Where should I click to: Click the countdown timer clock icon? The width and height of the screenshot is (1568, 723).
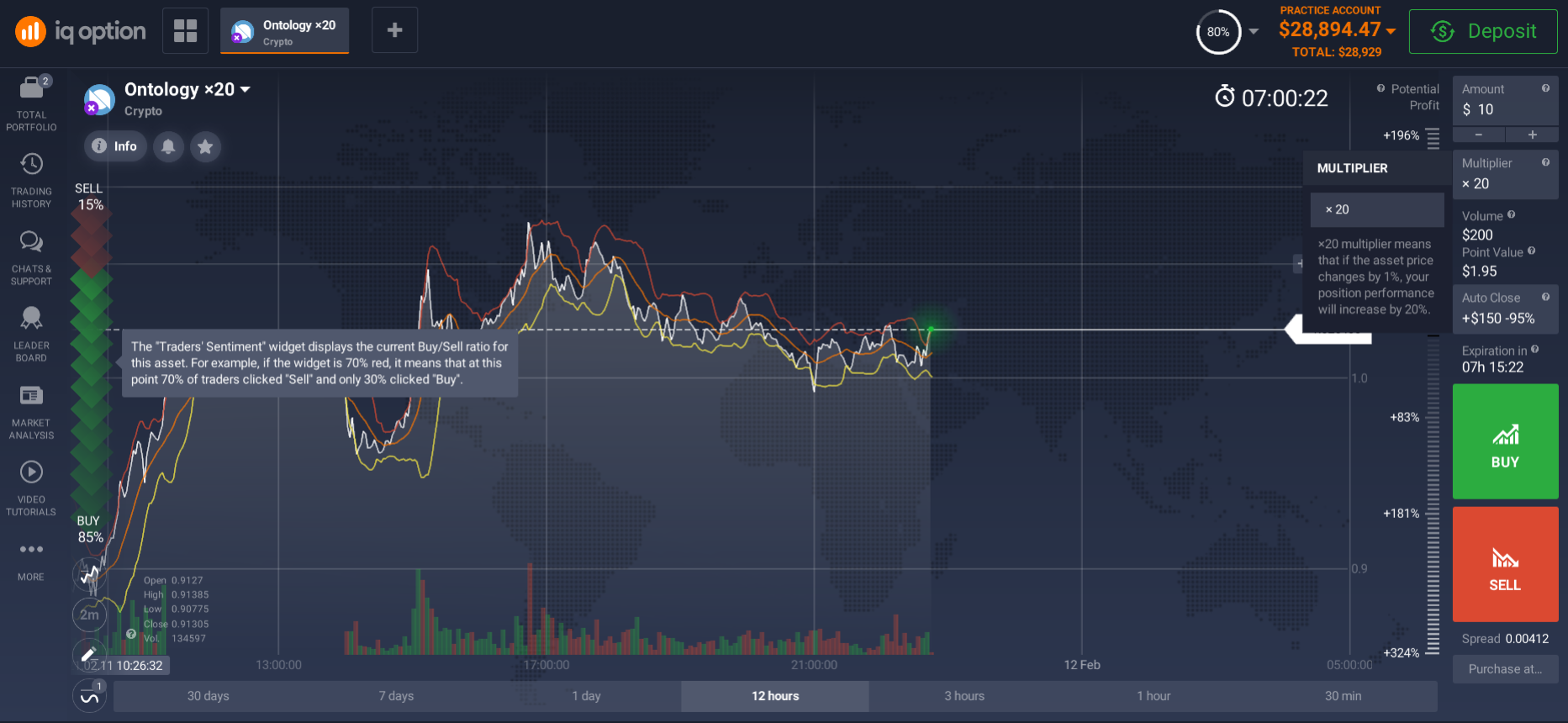click(x=1225, y=97)
